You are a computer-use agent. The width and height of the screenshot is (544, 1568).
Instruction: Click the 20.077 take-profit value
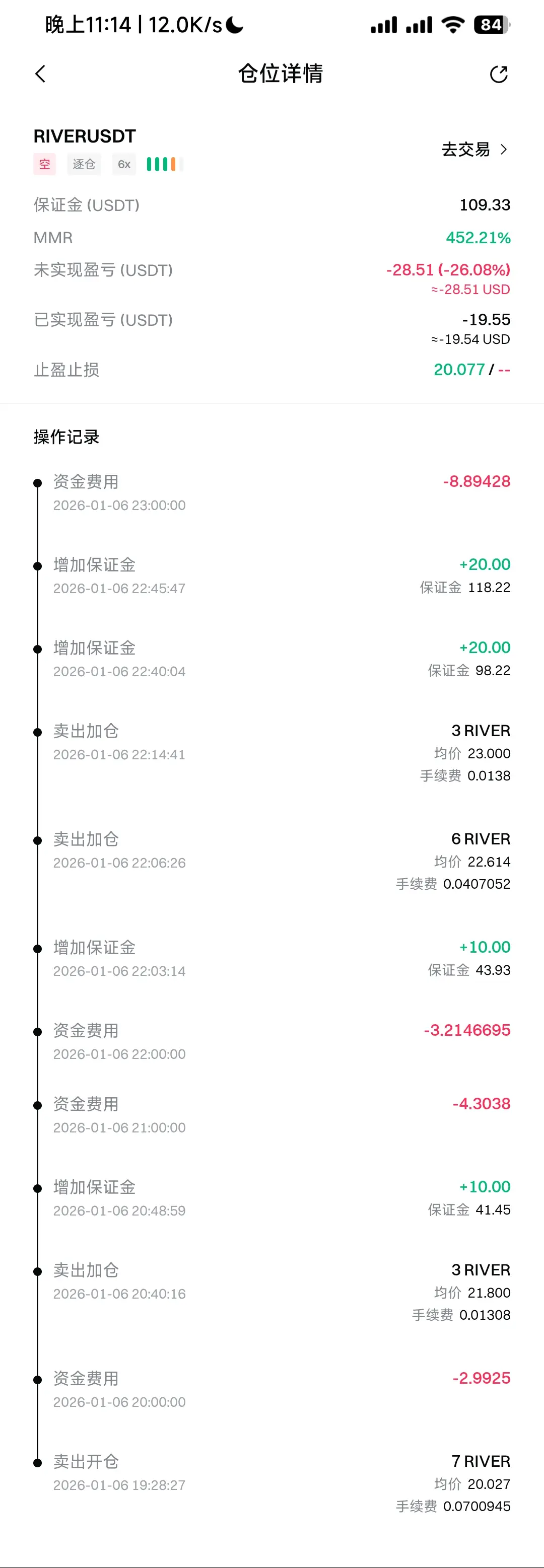click(x=459, y=370)
